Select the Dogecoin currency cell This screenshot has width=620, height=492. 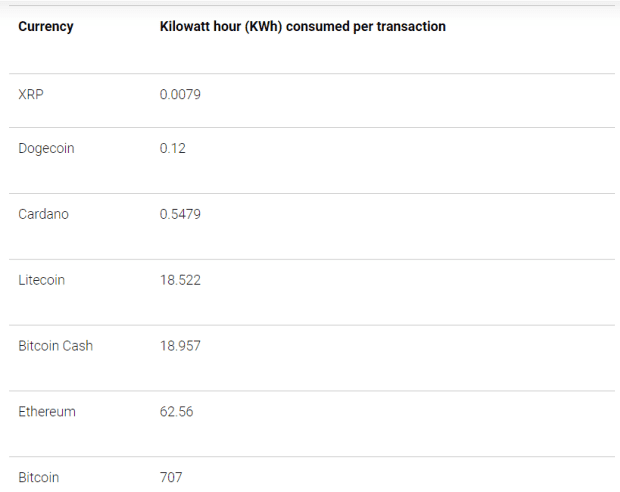(46, 148)
